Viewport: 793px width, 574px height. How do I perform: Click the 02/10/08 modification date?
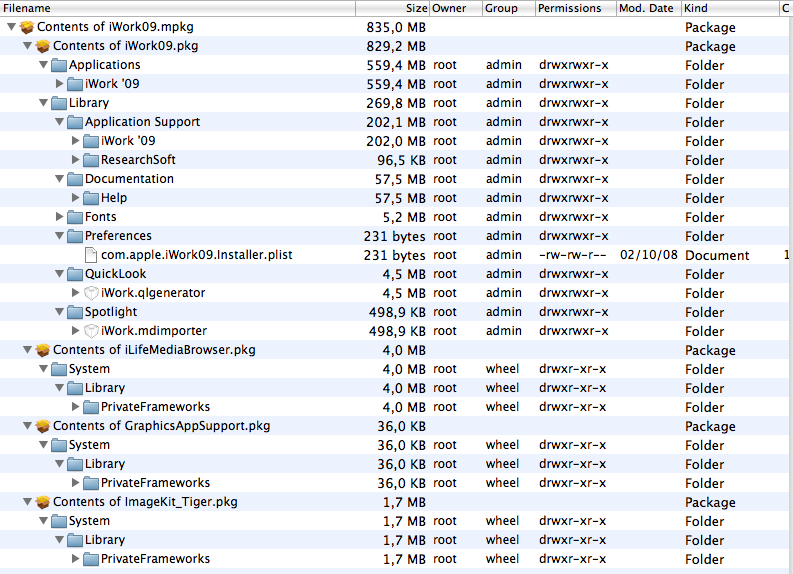pos(649,255)
